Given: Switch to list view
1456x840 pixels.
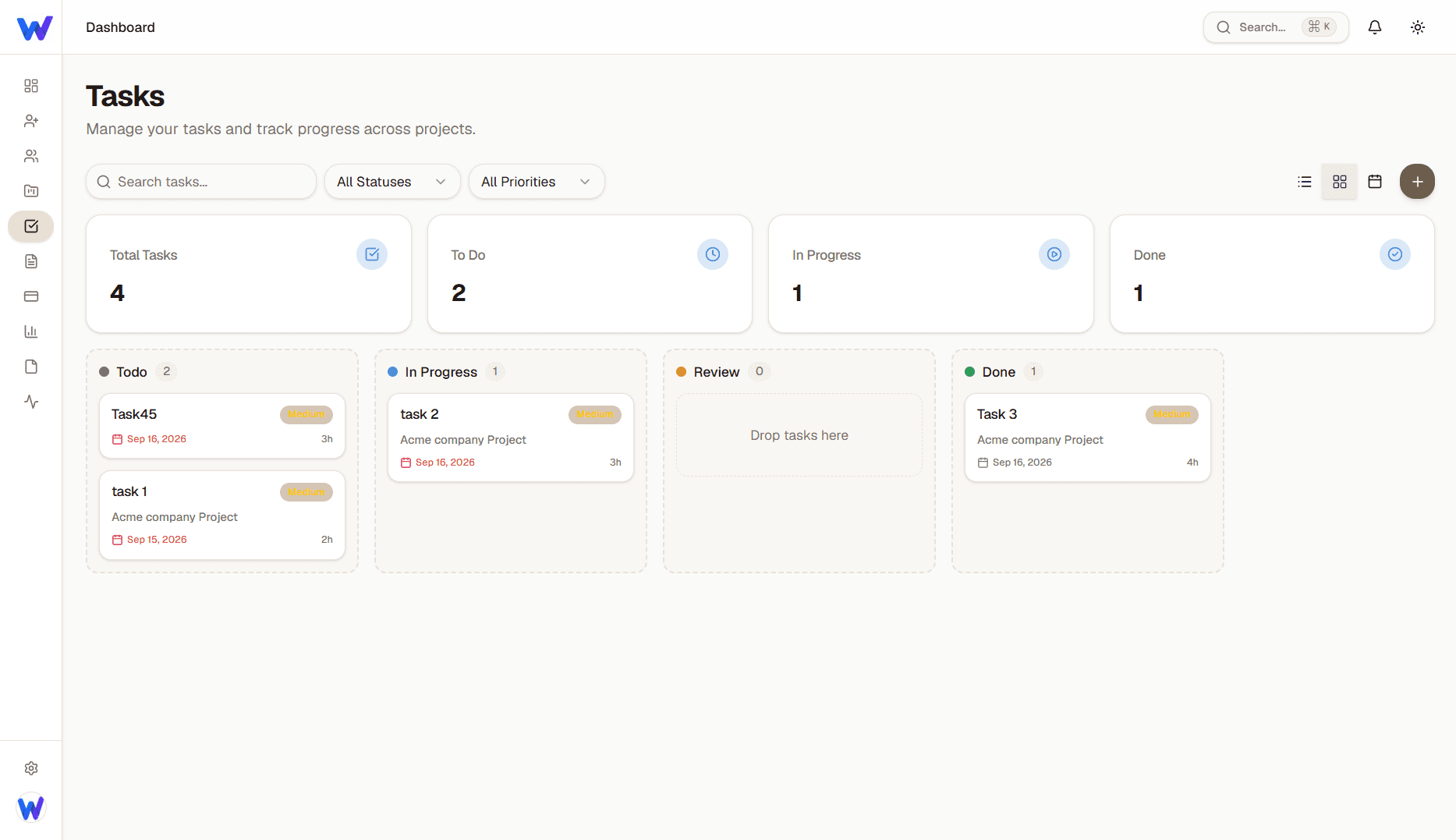Looking at the screenshot, I should coord(1305,182).
